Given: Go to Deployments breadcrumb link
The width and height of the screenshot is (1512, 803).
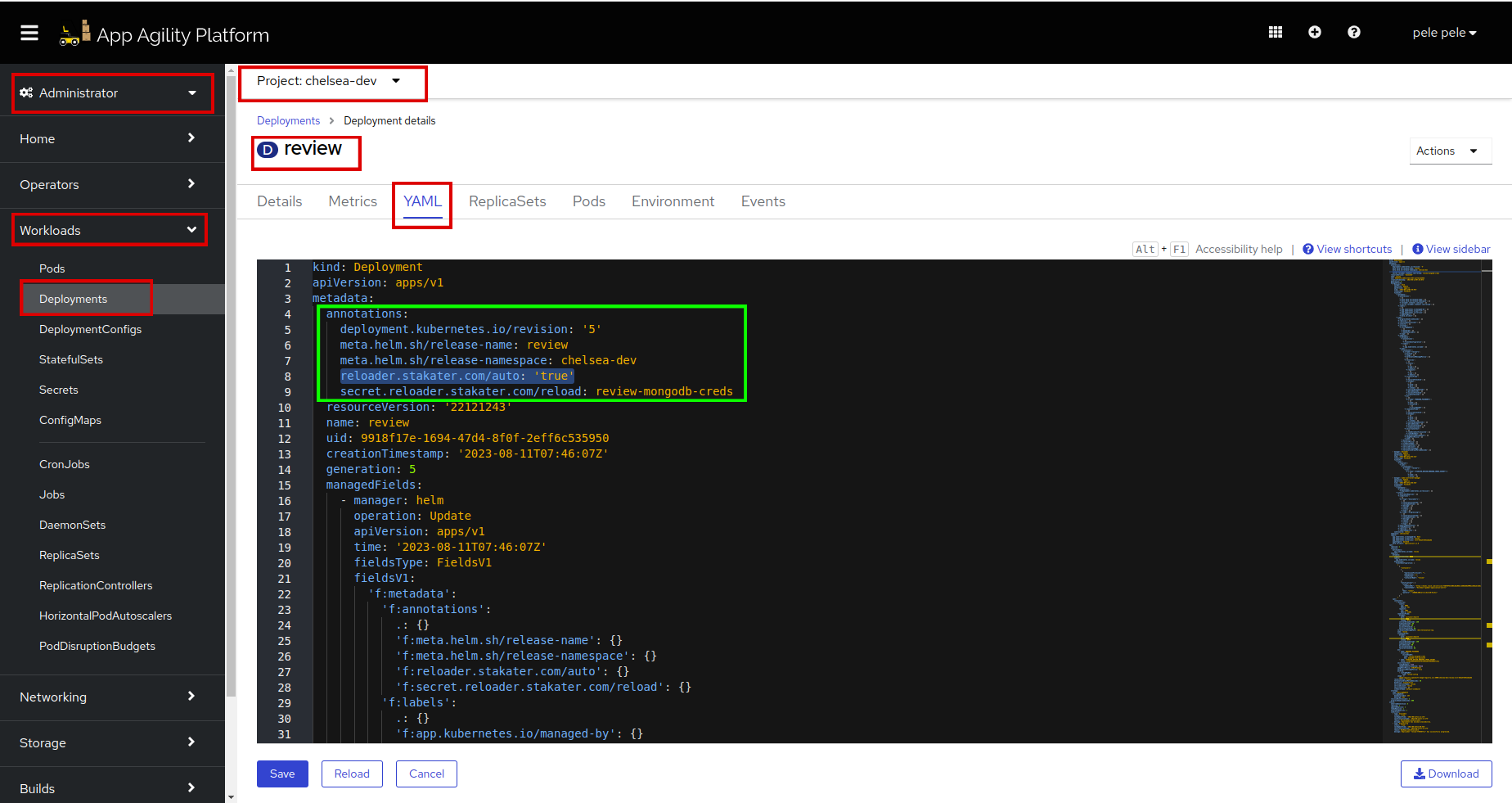Looking at the screenshot, I should pyautogui.click(x=288, y=120).
